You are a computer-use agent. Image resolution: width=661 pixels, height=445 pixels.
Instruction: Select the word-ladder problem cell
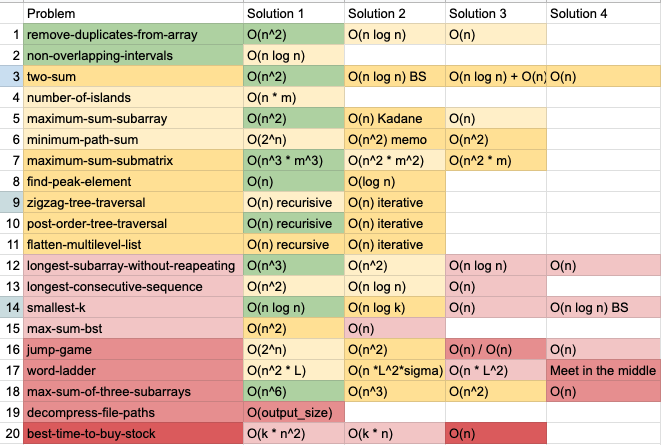pyautogui.click(x=133, y=370)
